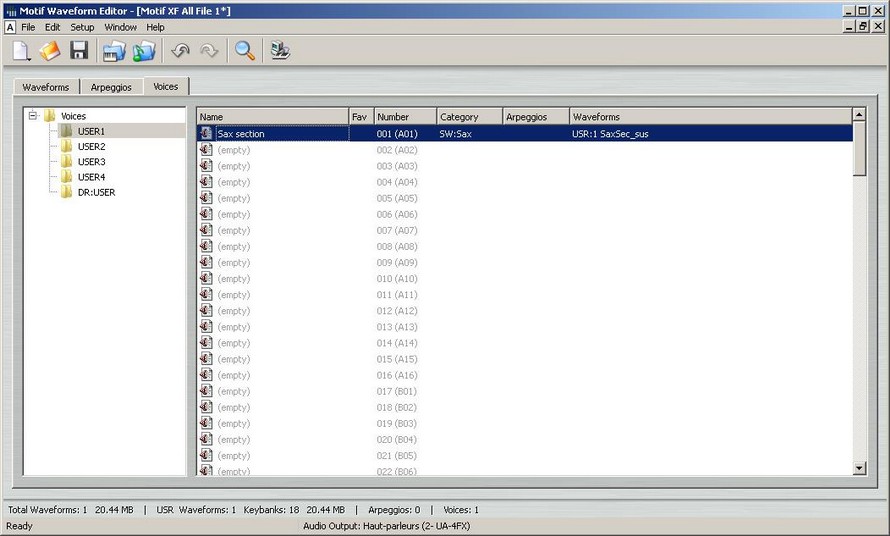The image size is (890, 536).
Task: Switch to the Arpeggios tab
Action: (111, 87)
